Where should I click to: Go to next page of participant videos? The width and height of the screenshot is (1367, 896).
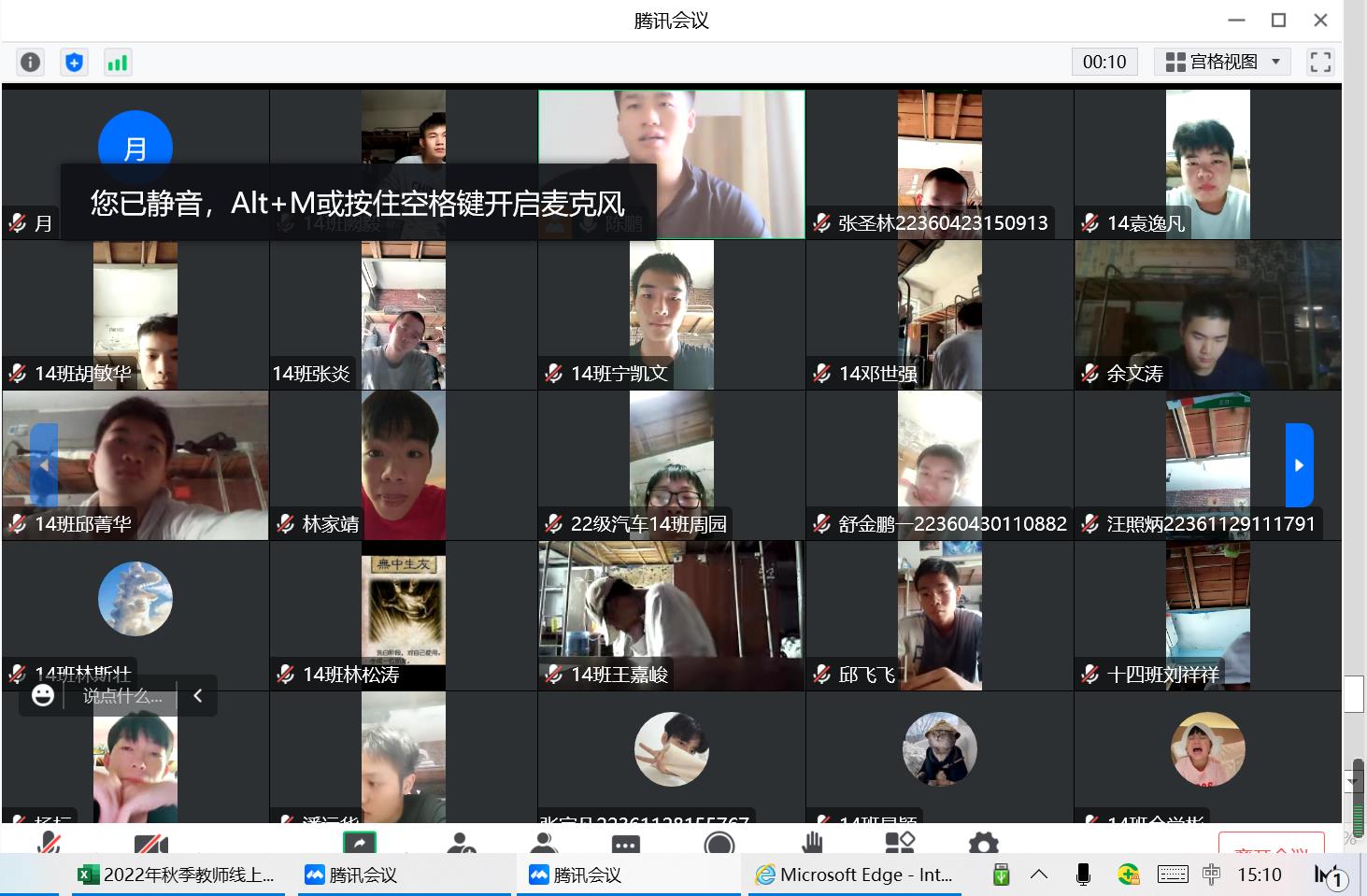tap(1300, 464)
